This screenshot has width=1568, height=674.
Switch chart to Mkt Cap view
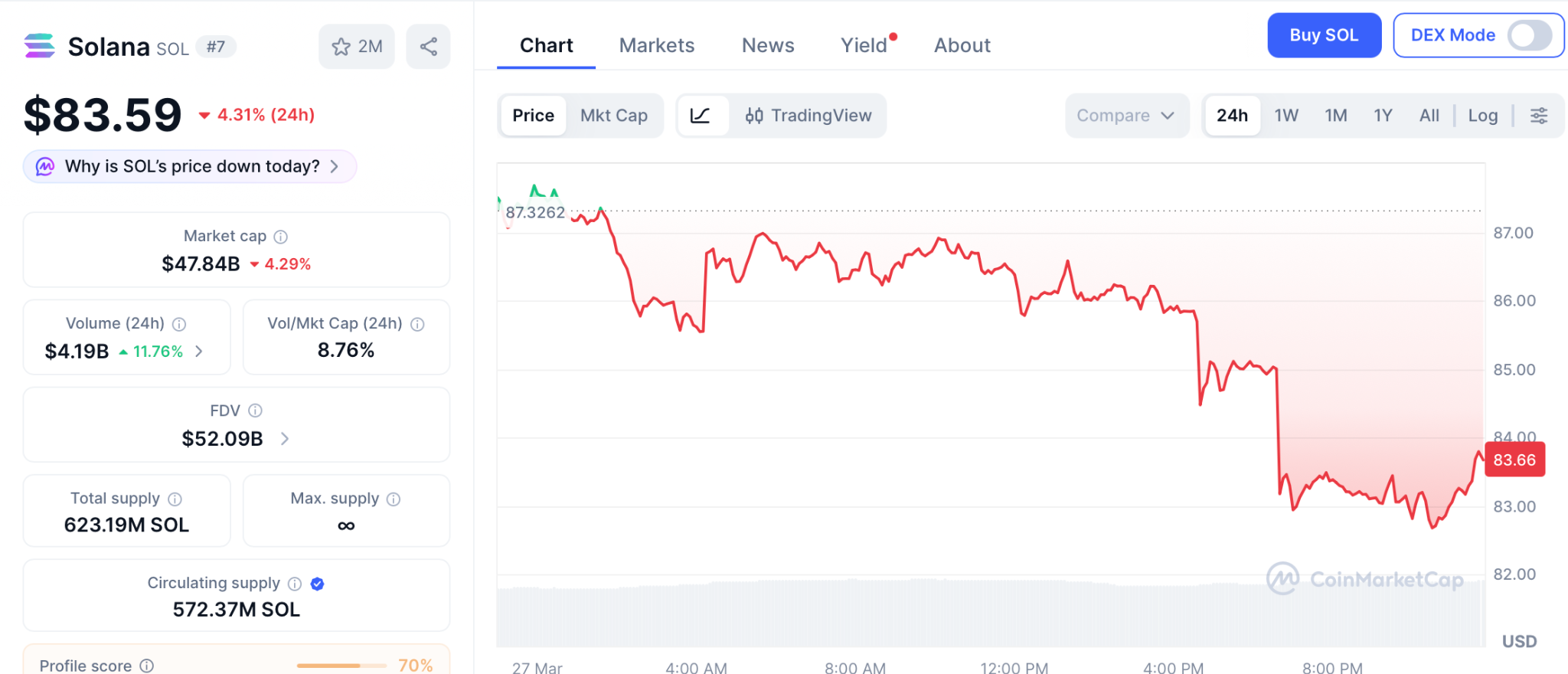[613, 116]
